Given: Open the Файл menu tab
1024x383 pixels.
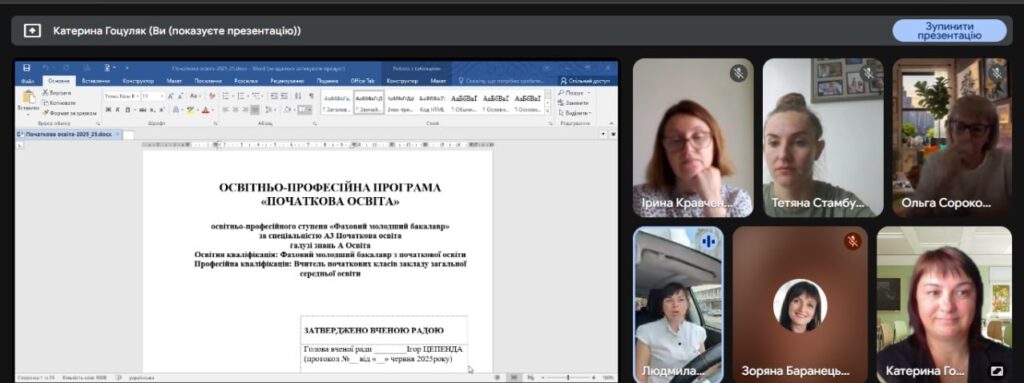Looking at the screenshot, I should [27, 81].
